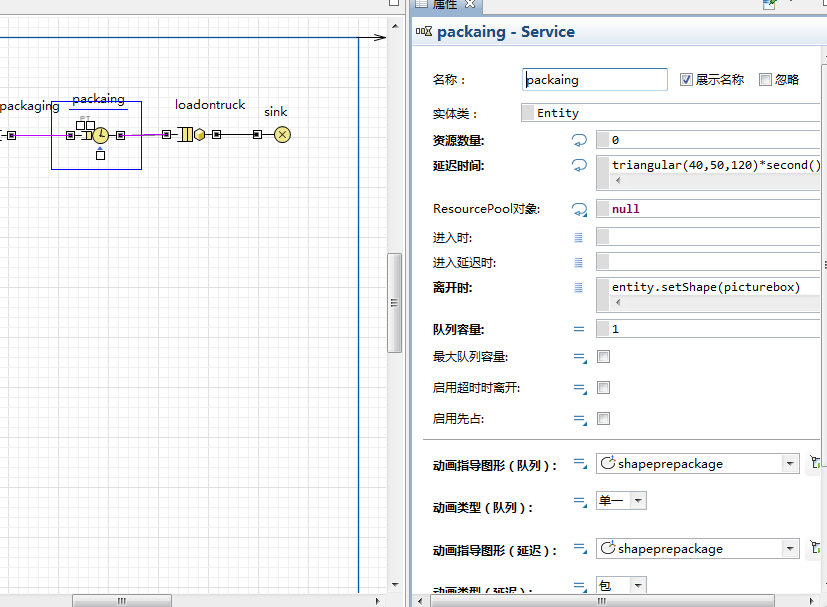Image resolution: width=827 pixels, height=607 pixels.
Task: Click properties panel horizontal scrollbar thumb
Action: pos(602,601)
